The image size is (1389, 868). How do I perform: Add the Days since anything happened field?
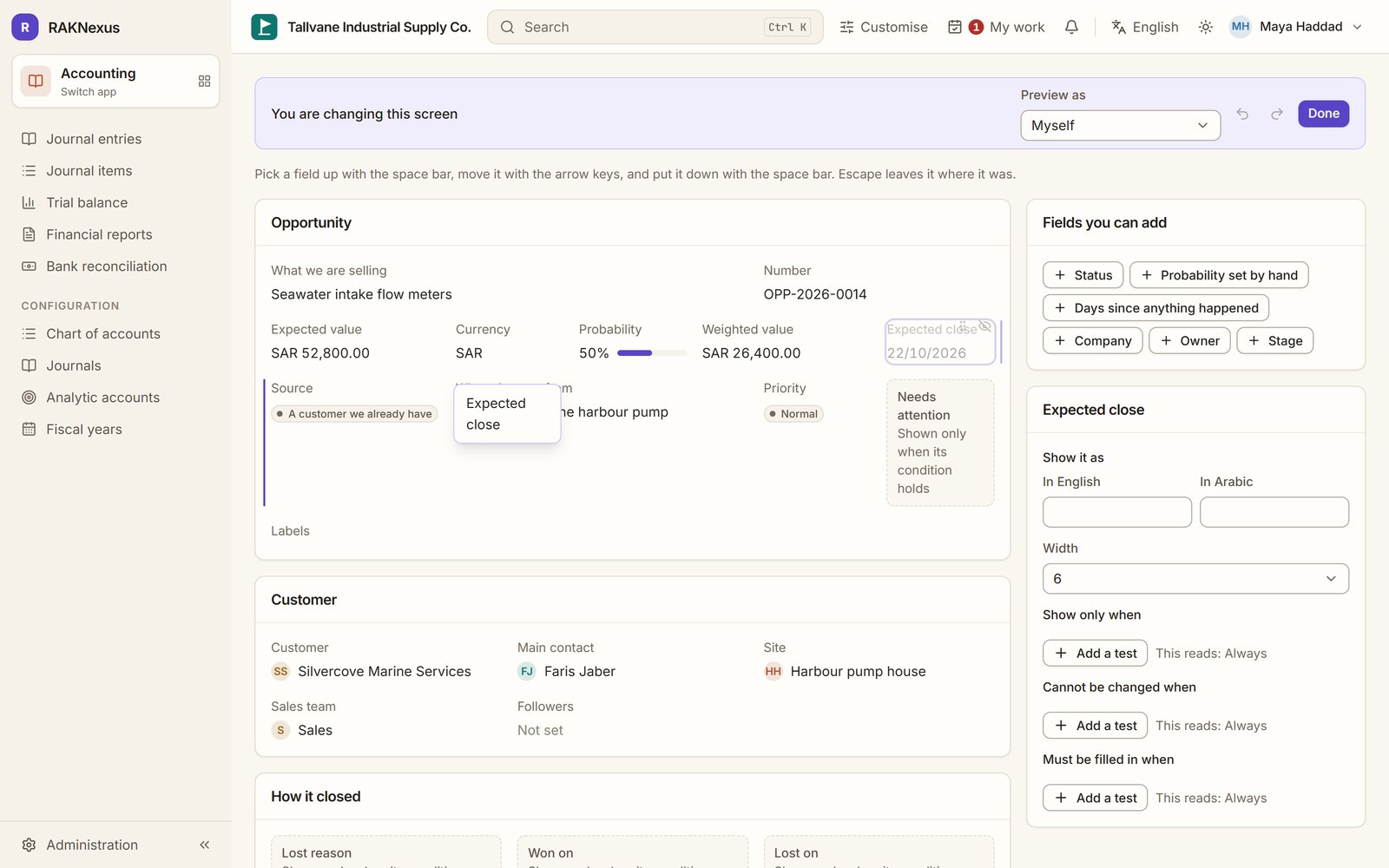(x=1155, y=308)
